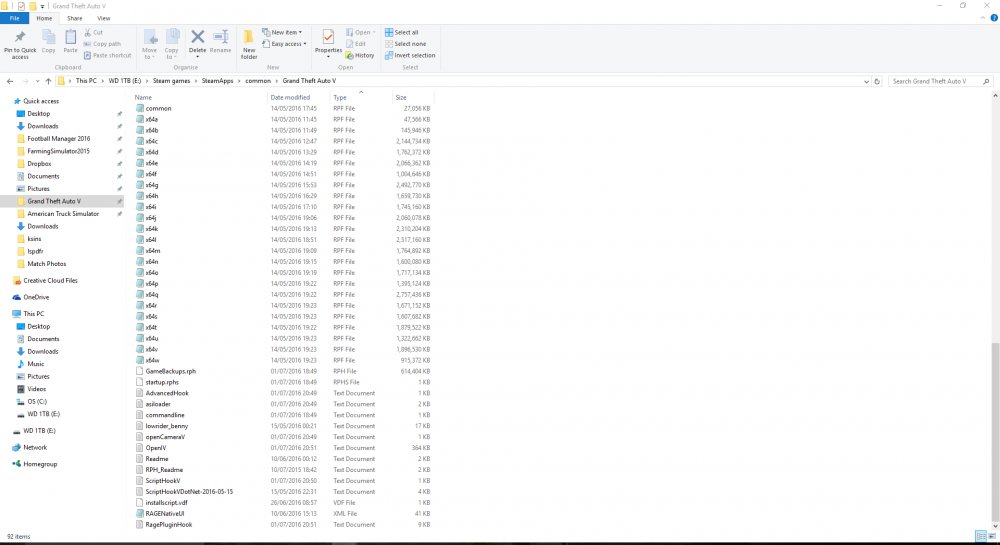Click the Select all icon
The image size is (1000, 545).
[389, 32]
